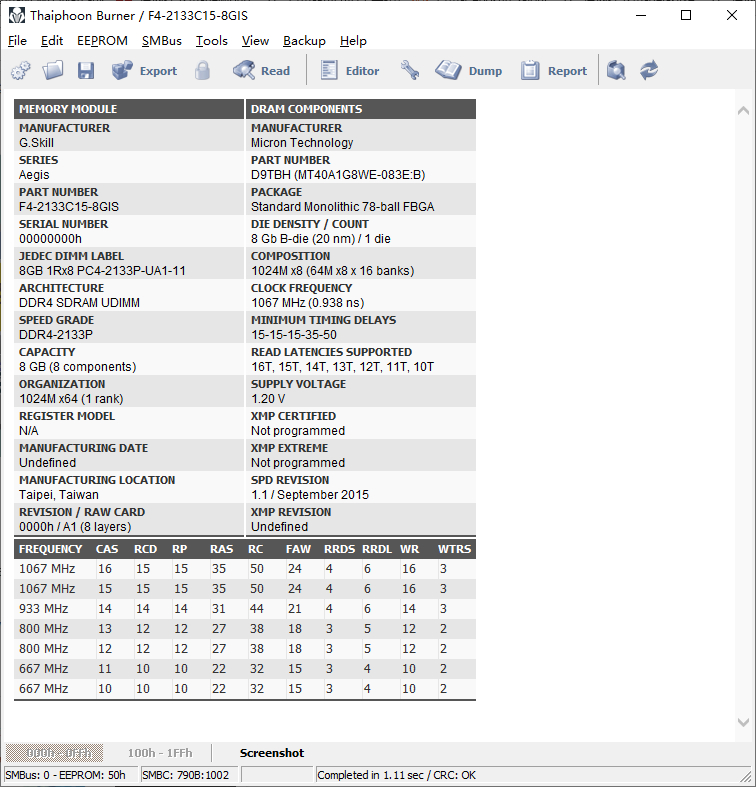Click the D9TBH (MT40A1G8WE-083E:B) part number
Screen dimensions: 756x787
tap(338, 175)
